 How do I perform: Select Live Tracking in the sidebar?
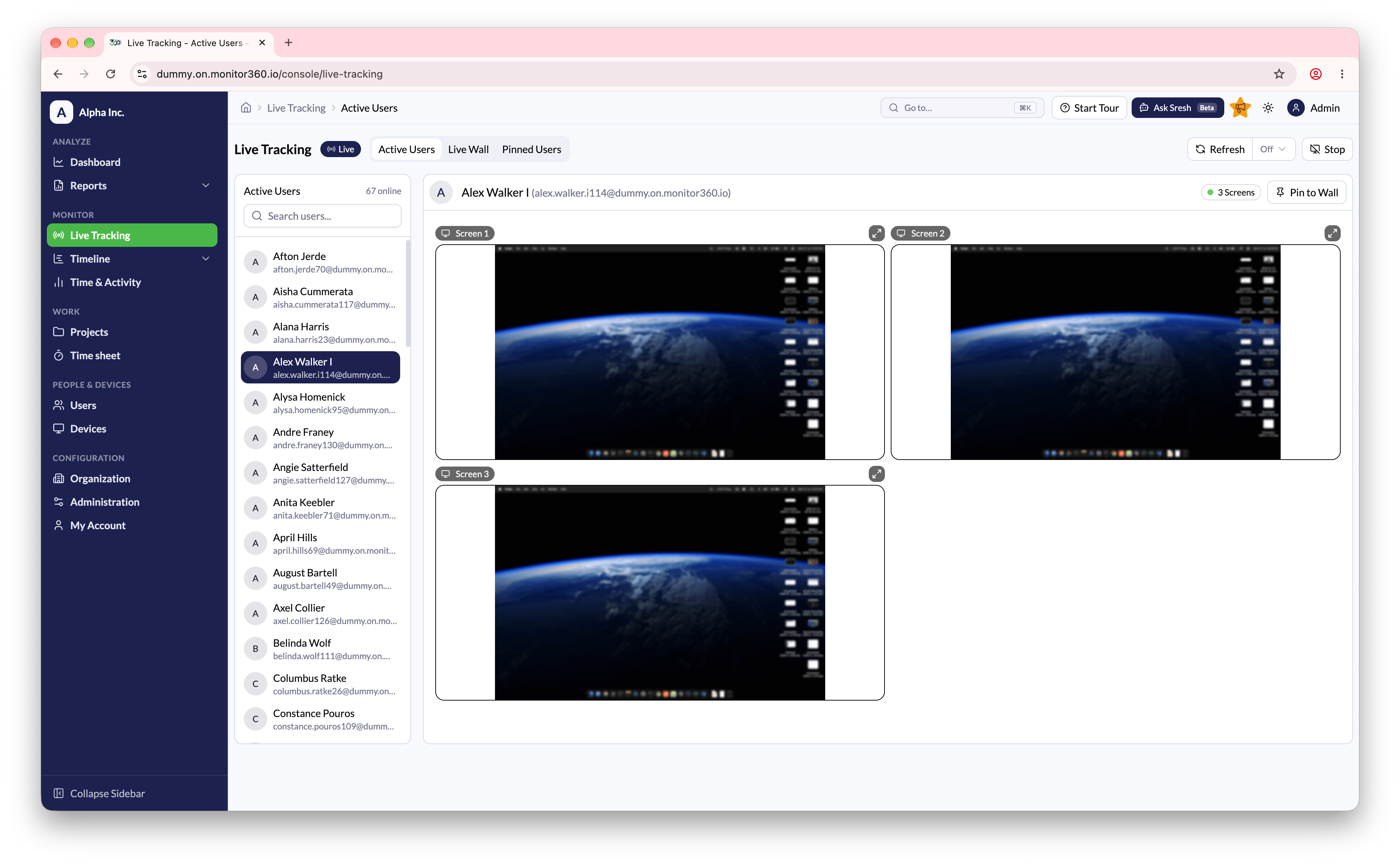point(132,235)
